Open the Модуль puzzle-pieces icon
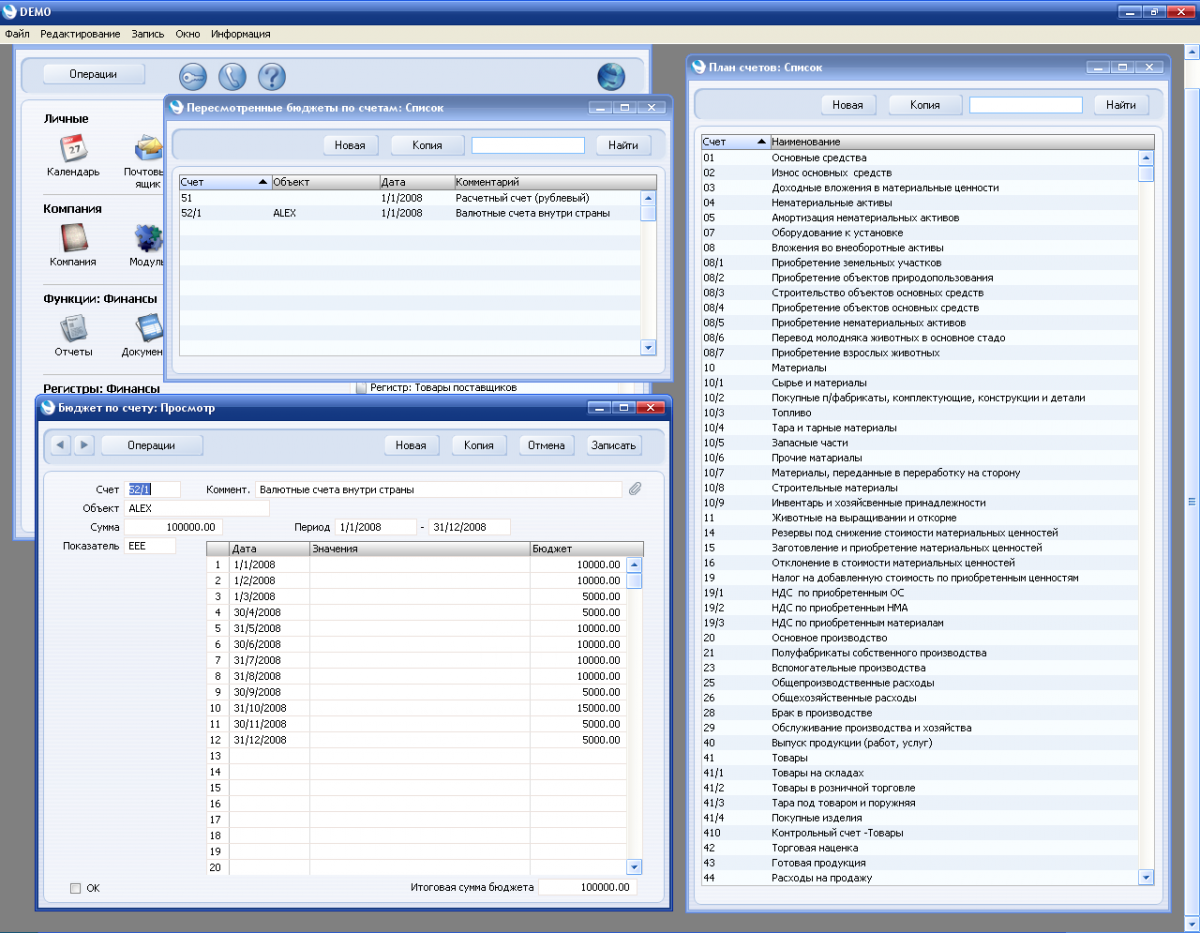 (149, 239)
